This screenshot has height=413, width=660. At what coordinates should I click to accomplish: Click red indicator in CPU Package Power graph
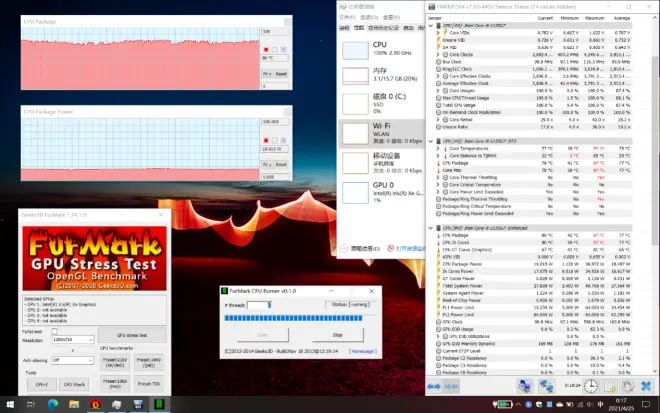pyautogui.click(x=266, y=140)
